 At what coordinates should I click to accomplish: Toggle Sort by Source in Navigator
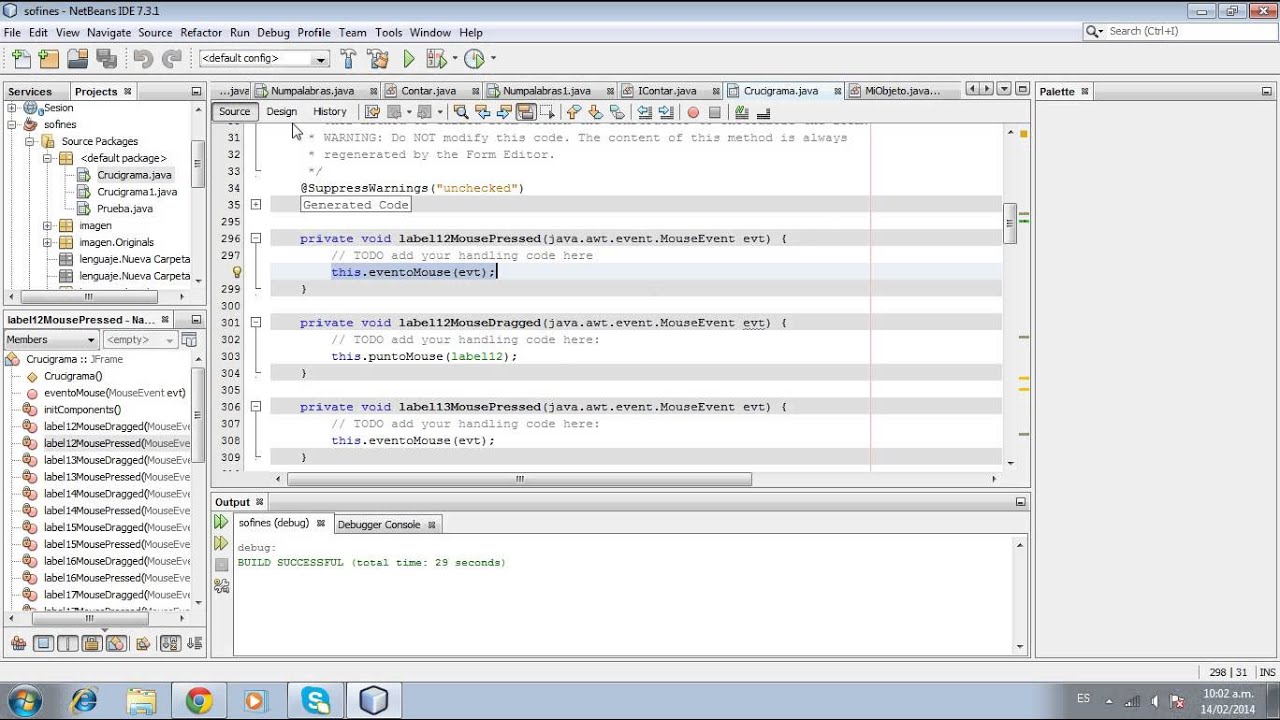[194, 643]
